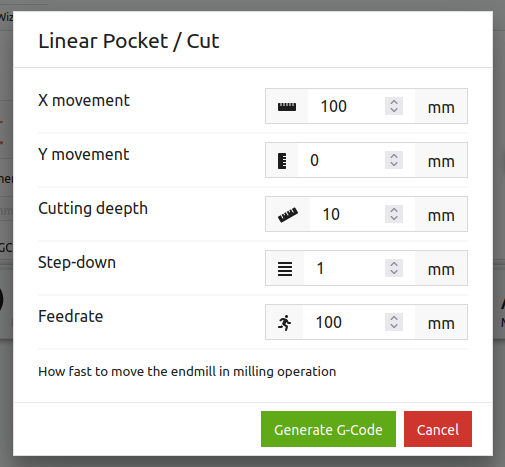
Task: Click the mm unit label beside Feedrate
Action: click(x=441, y=322)
